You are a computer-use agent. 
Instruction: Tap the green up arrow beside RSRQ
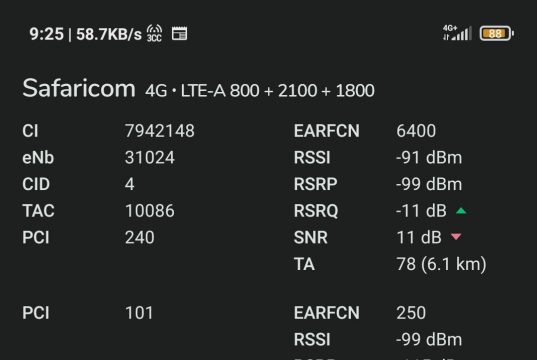pos(461,211)
